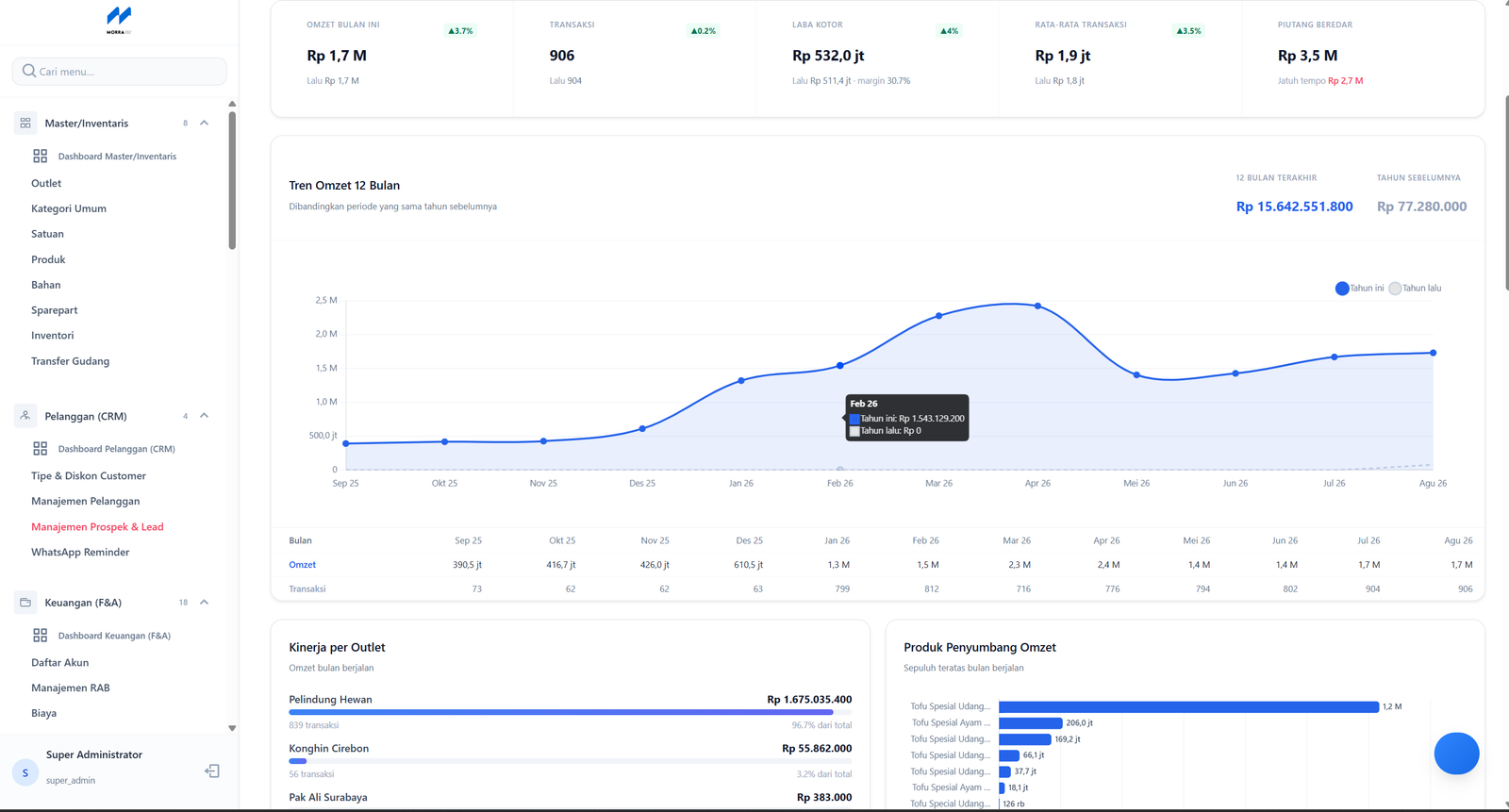
Task: Click the Pelindung Hewan outlet progress bar
Action: (x=570, y=713)
